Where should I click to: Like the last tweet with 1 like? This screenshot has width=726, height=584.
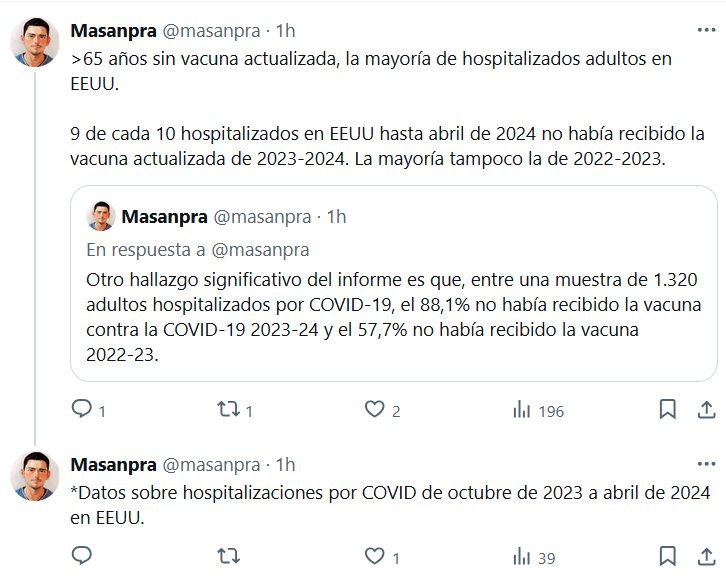click(x=375, y=557)
